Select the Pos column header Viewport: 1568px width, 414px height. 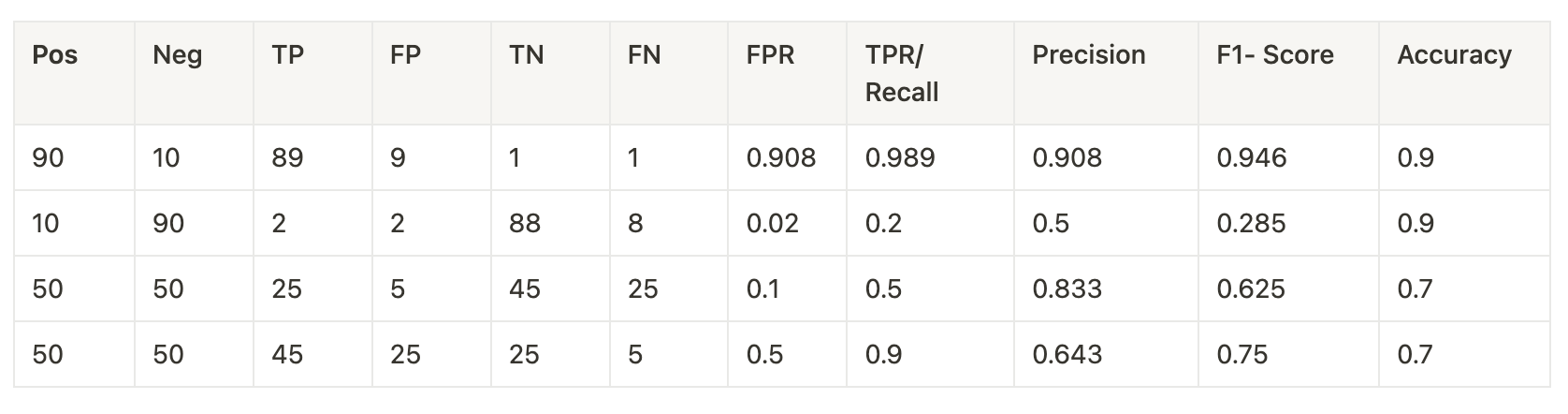(x=54, y=55)
